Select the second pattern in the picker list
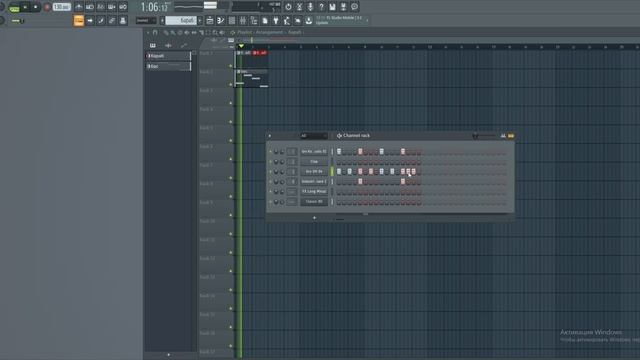640x360 pixels. click(x=169, y=66)
